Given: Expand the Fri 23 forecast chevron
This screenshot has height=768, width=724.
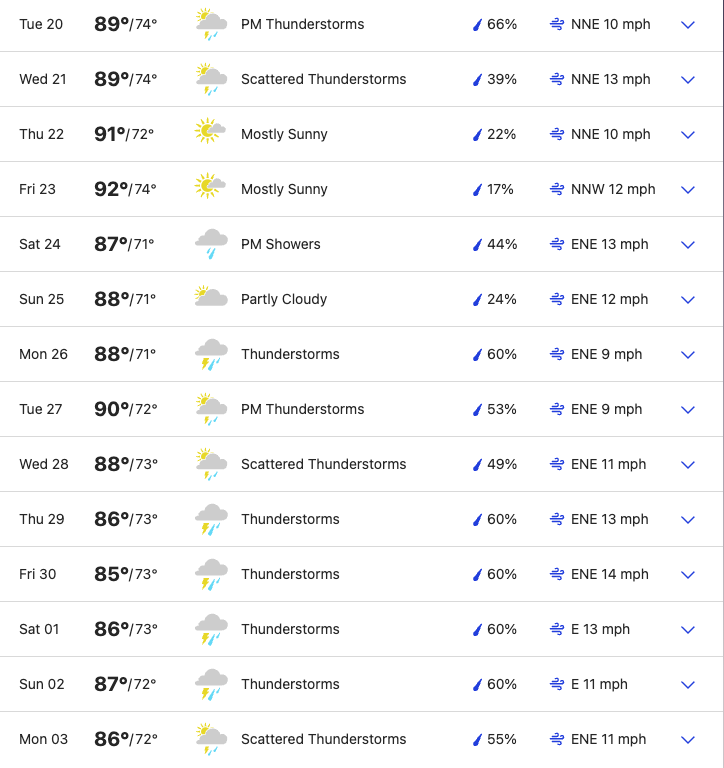Looking at the screenshot, I should [688, 189].
